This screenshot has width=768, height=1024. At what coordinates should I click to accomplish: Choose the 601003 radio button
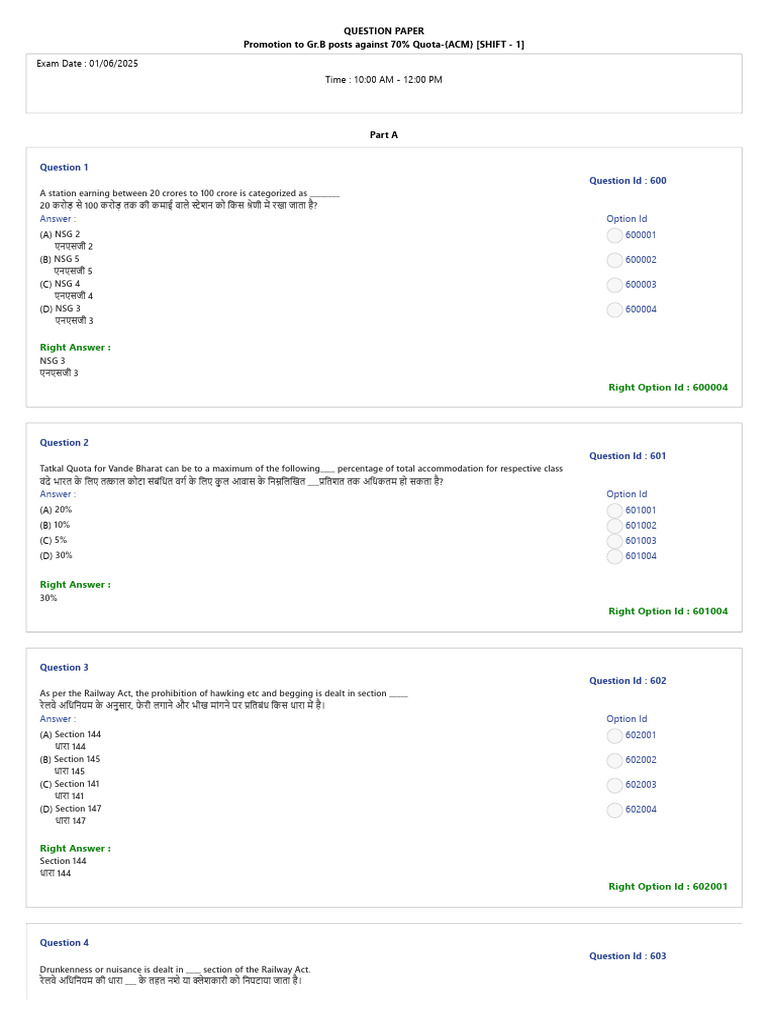click(615, 541)
